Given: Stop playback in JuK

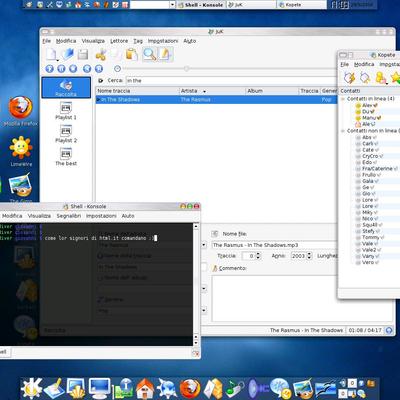Looking at the screenshot, I should coord(73,69).
